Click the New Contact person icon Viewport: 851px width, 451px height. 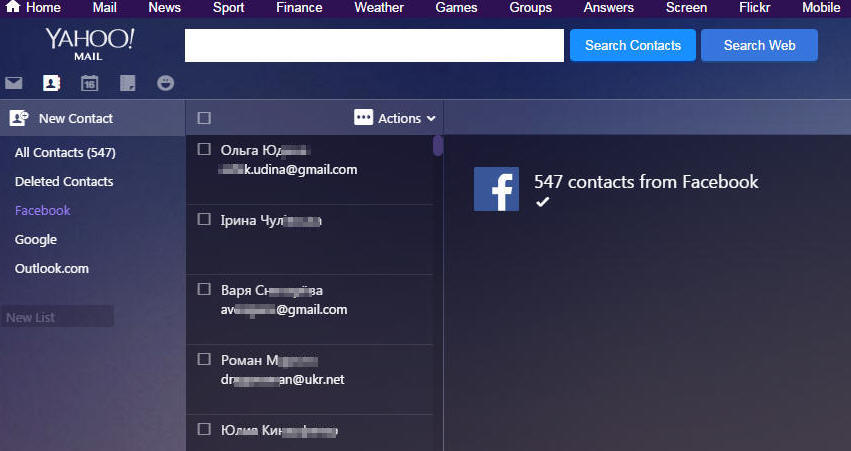[x=19, y=118]
